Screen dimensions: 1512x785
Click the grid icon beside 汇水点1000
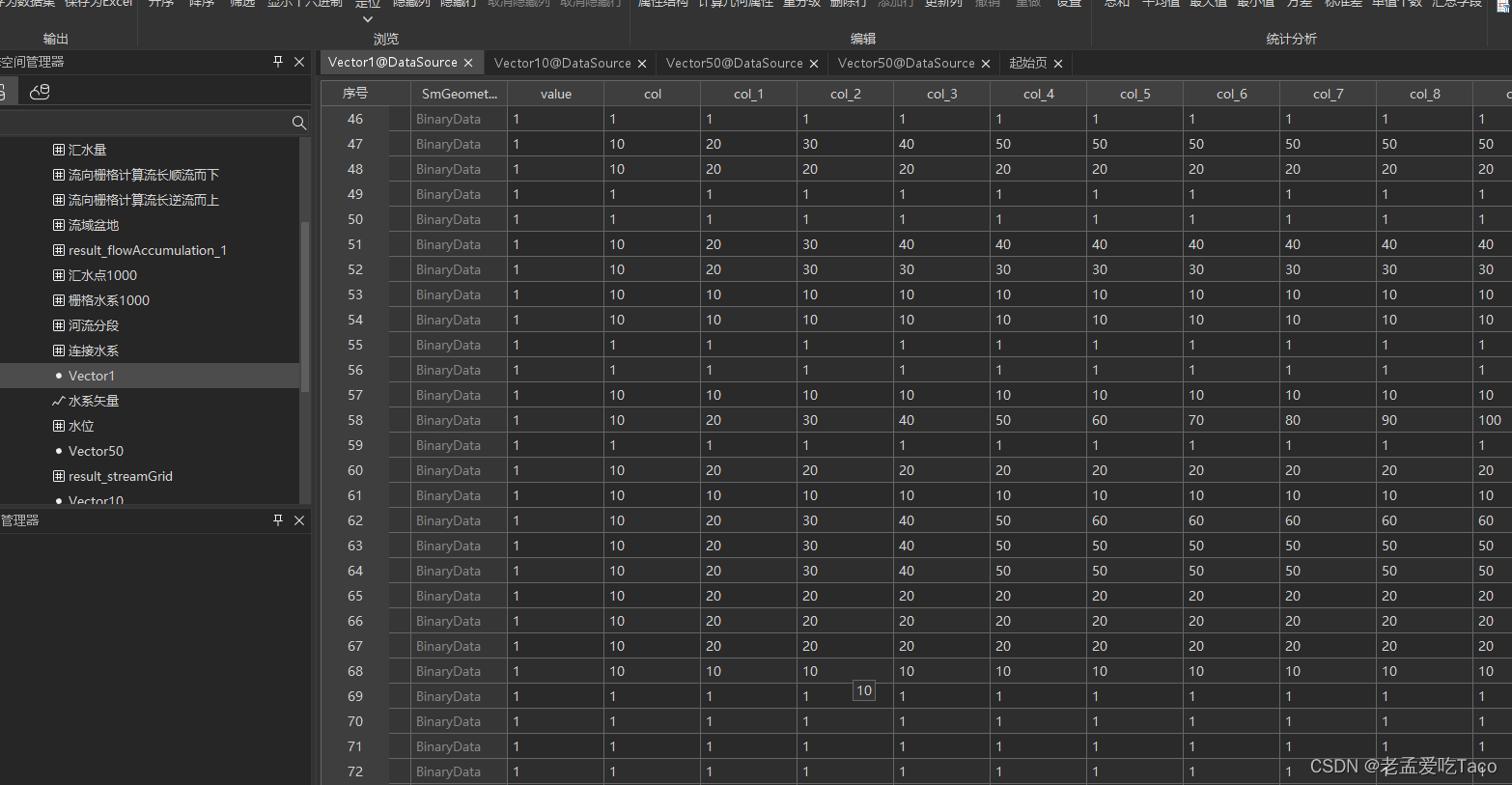[x=59, y=275]
